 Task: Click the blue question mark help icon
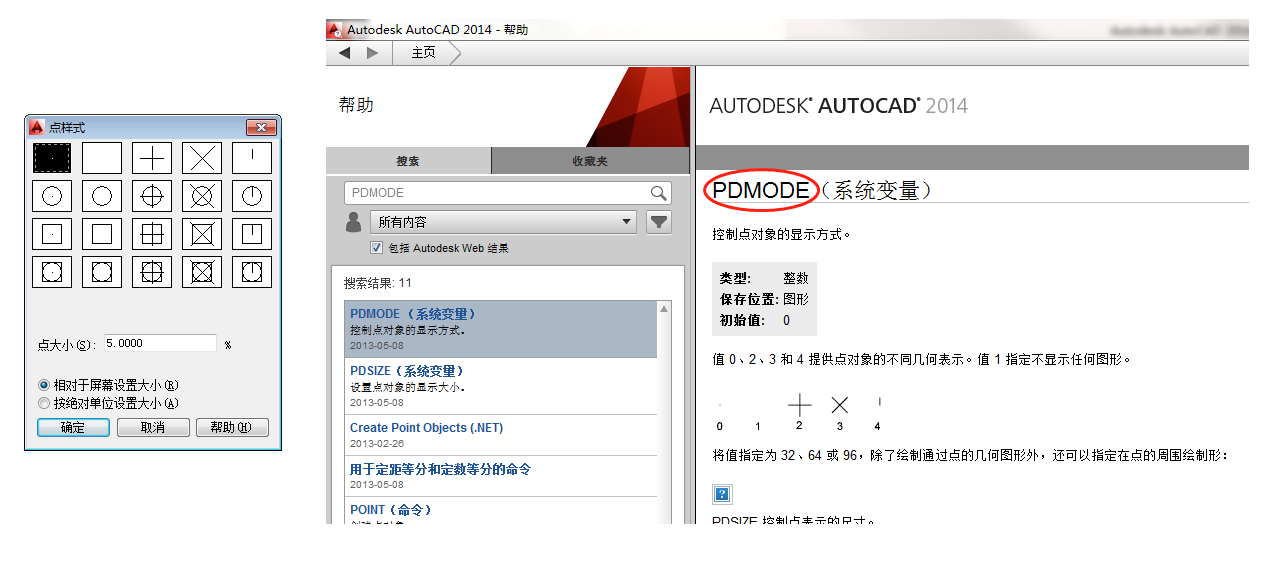pos(722,494)
